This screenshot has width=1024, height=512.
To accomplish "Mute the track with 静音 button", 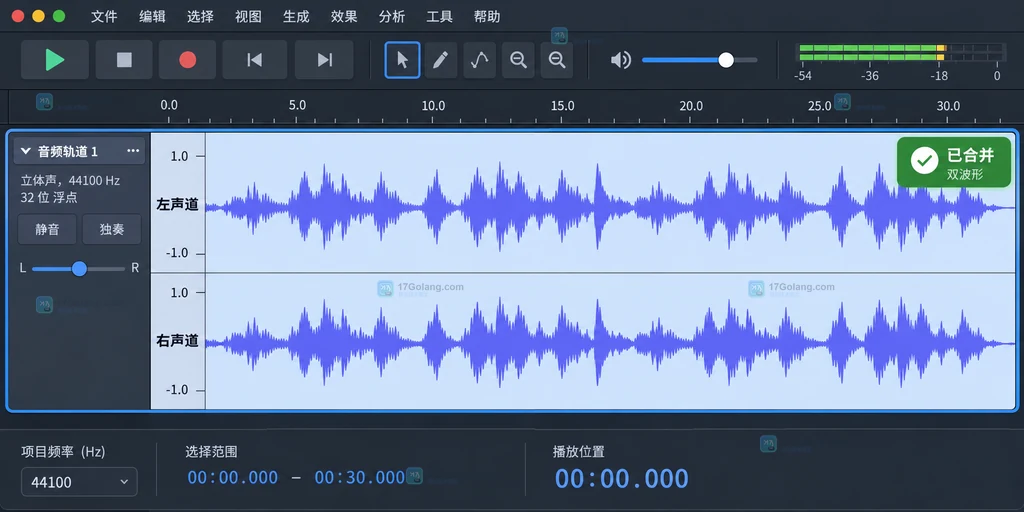I will (47, 229).
